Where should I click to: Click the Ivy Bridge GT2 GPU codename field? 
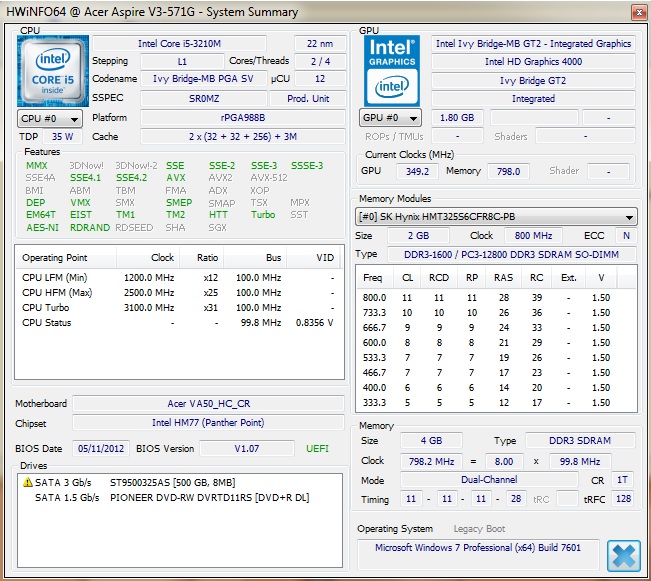534,81
